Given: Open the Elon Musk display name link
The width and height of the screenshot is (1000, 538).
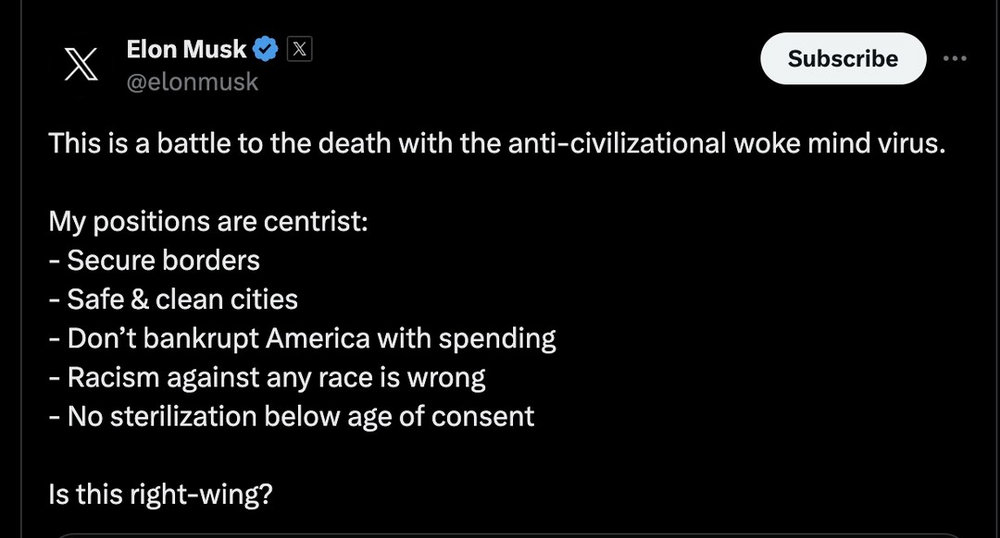Looking at the screenshot, I should (187, 49).
